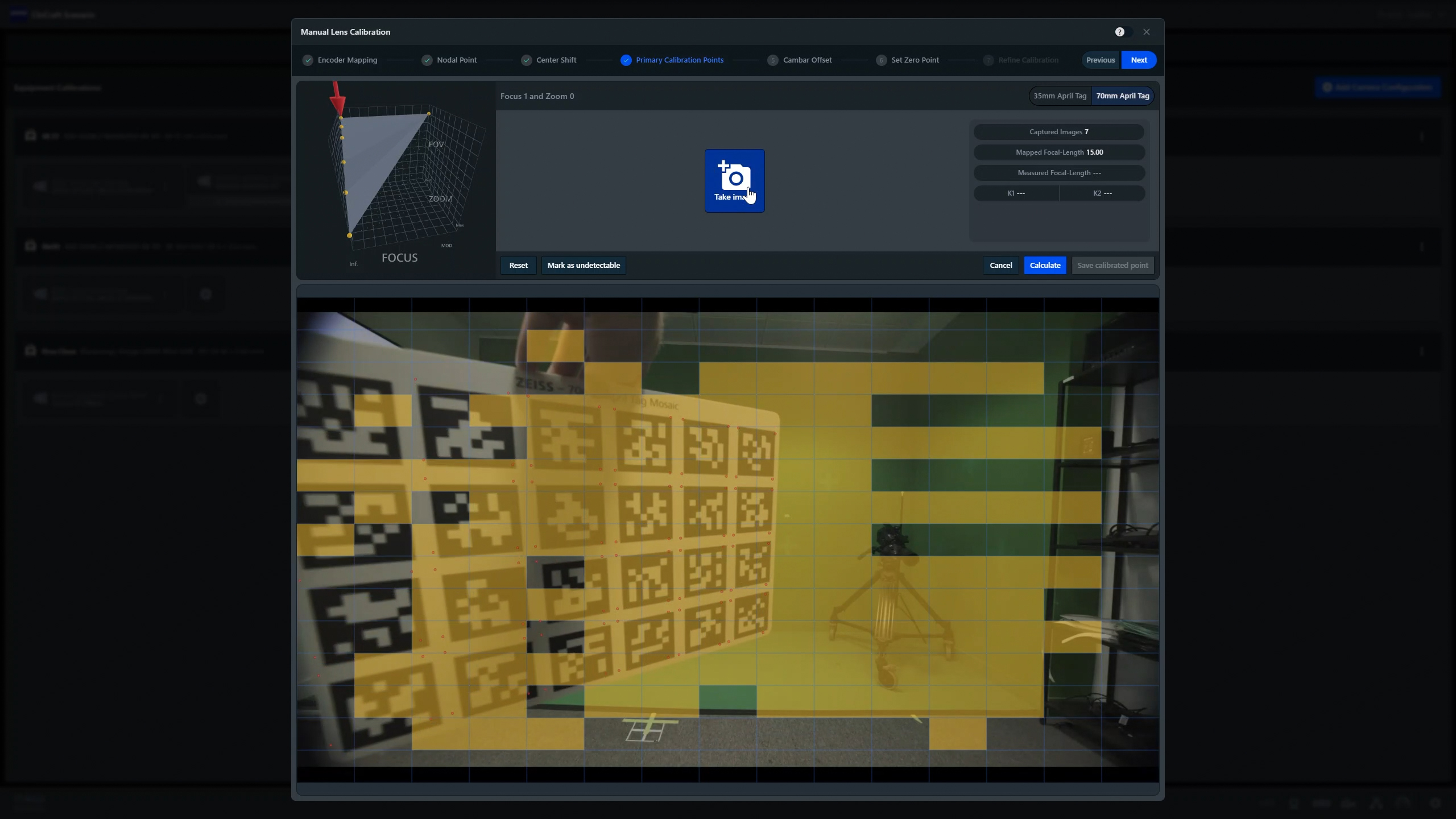Click Save calibrated point
This screenshot has height=819, width=1456.
(1112, 265)
